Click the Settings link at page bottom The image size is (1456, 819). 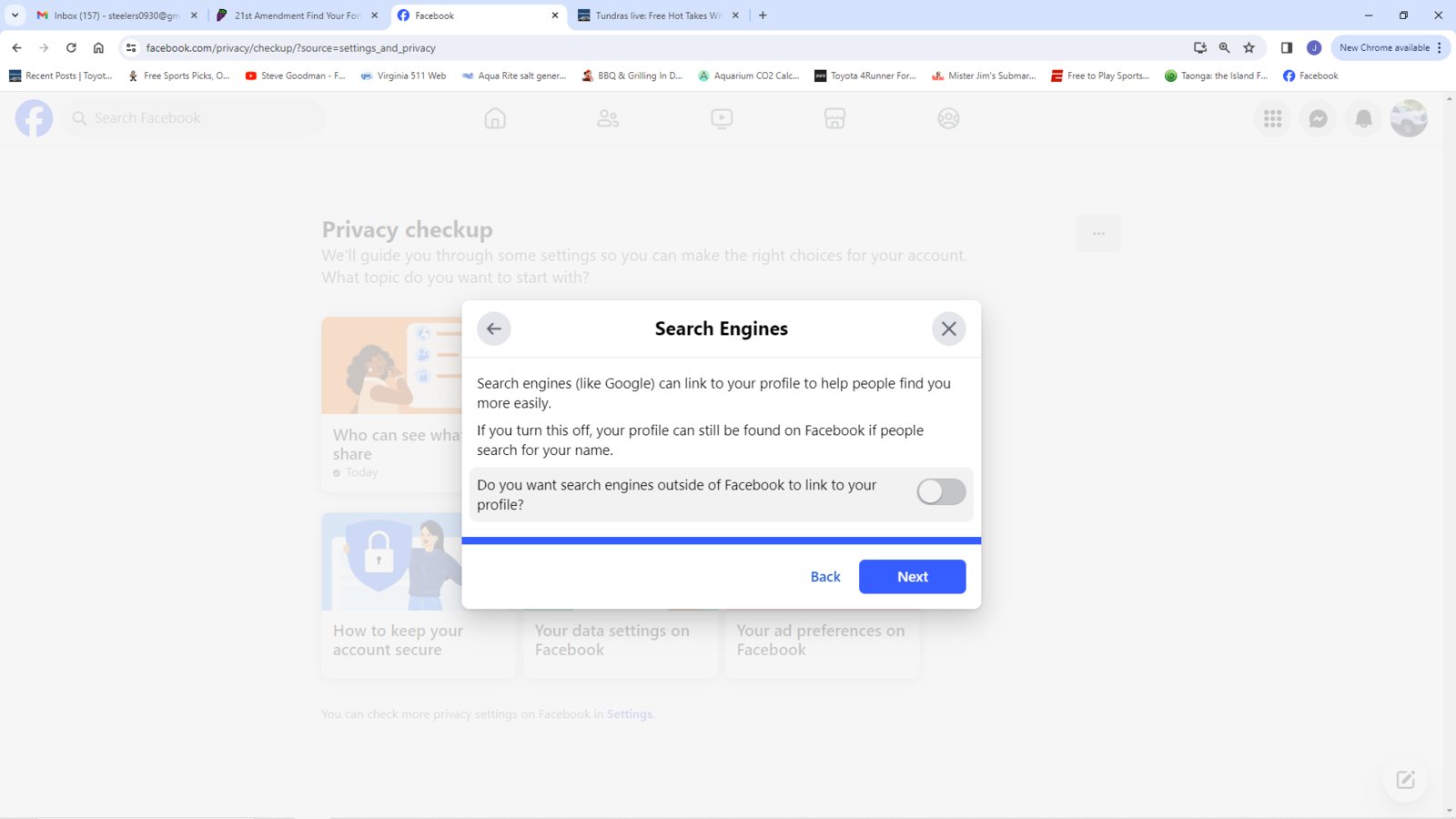click(630, 714)
